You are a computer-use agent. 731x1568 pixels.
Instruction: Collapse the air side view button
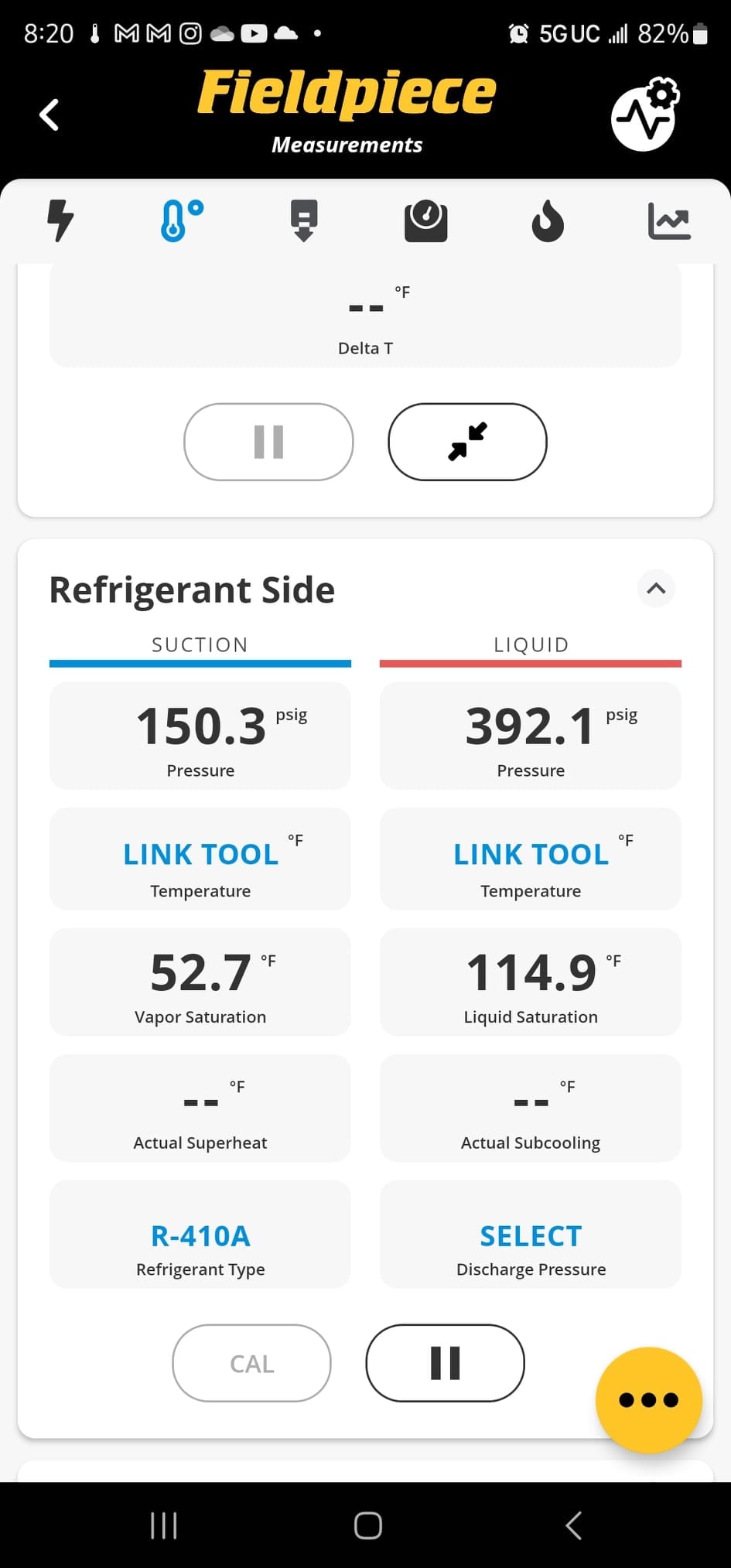(x=467, y=442)
